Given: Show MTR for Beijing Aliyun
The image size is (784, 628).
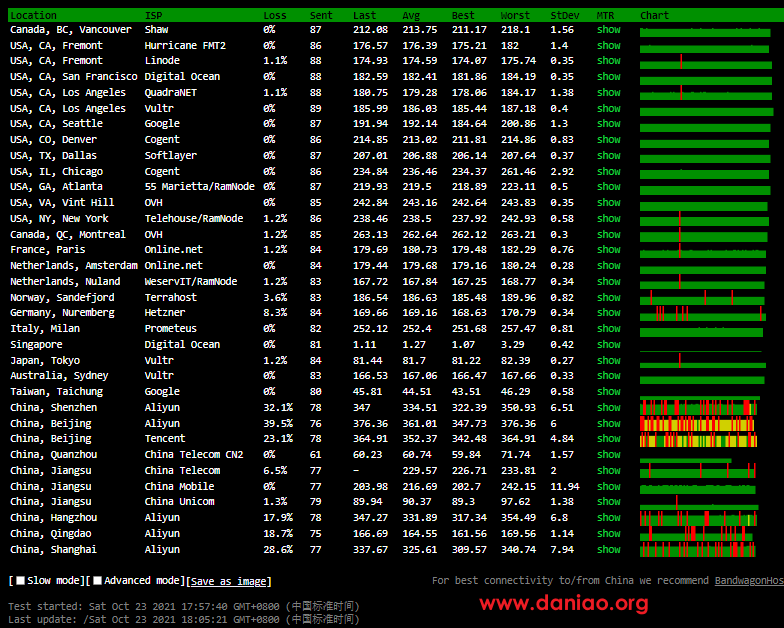Looking at the screenshot, I should (608, 424).
